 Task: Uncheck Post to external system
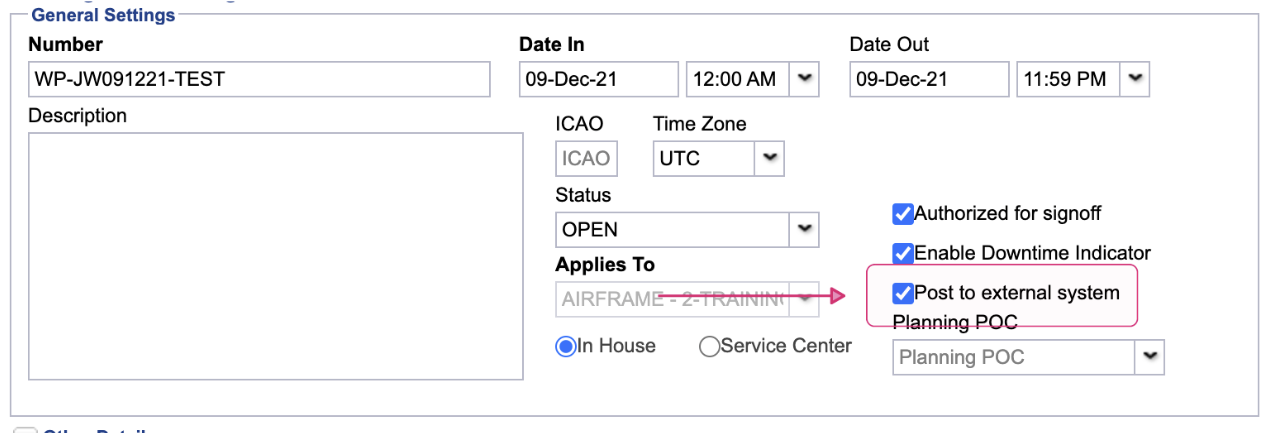click(x=903, y=293)
